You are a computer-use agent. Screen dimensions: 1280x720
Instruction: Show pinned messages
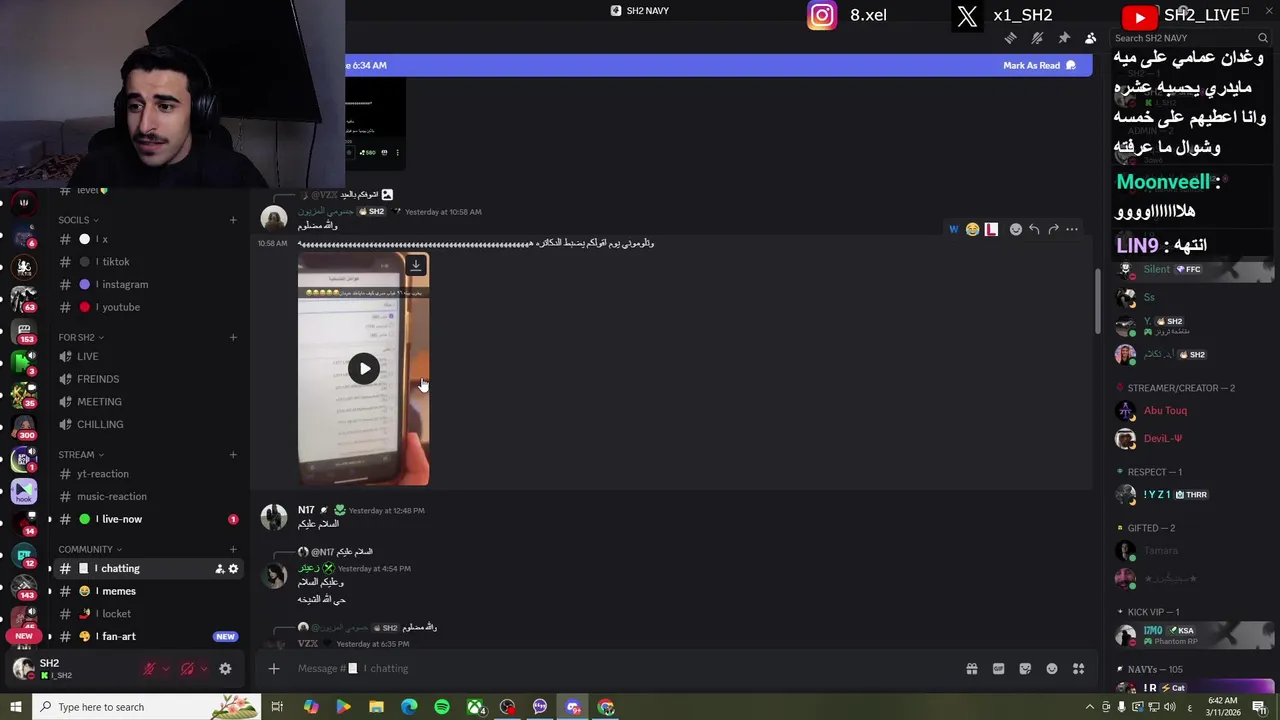[1064, 38]
